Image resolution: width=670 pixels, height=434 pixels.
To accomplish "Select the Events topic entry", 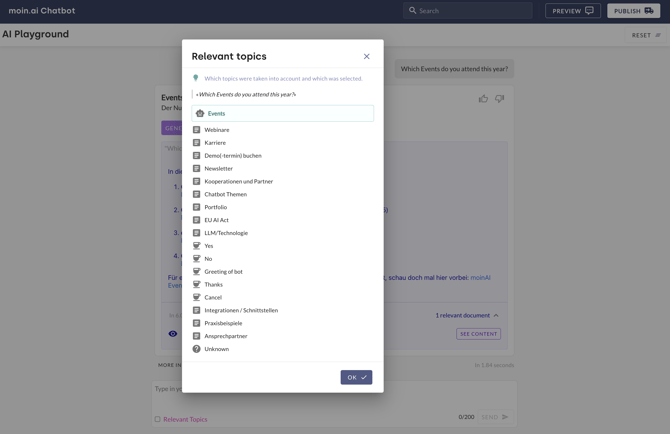I will (282, 114).
